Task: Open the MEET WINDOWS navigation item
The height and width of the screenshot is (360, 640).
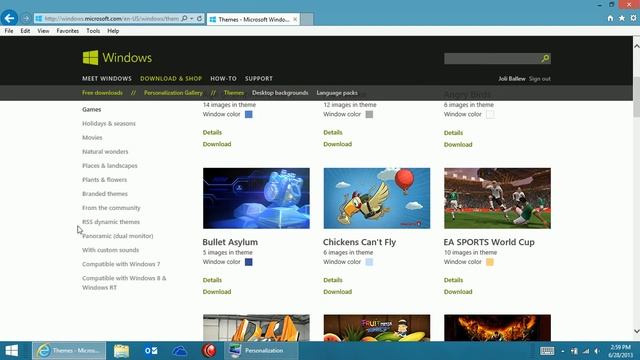Action: 107,79
